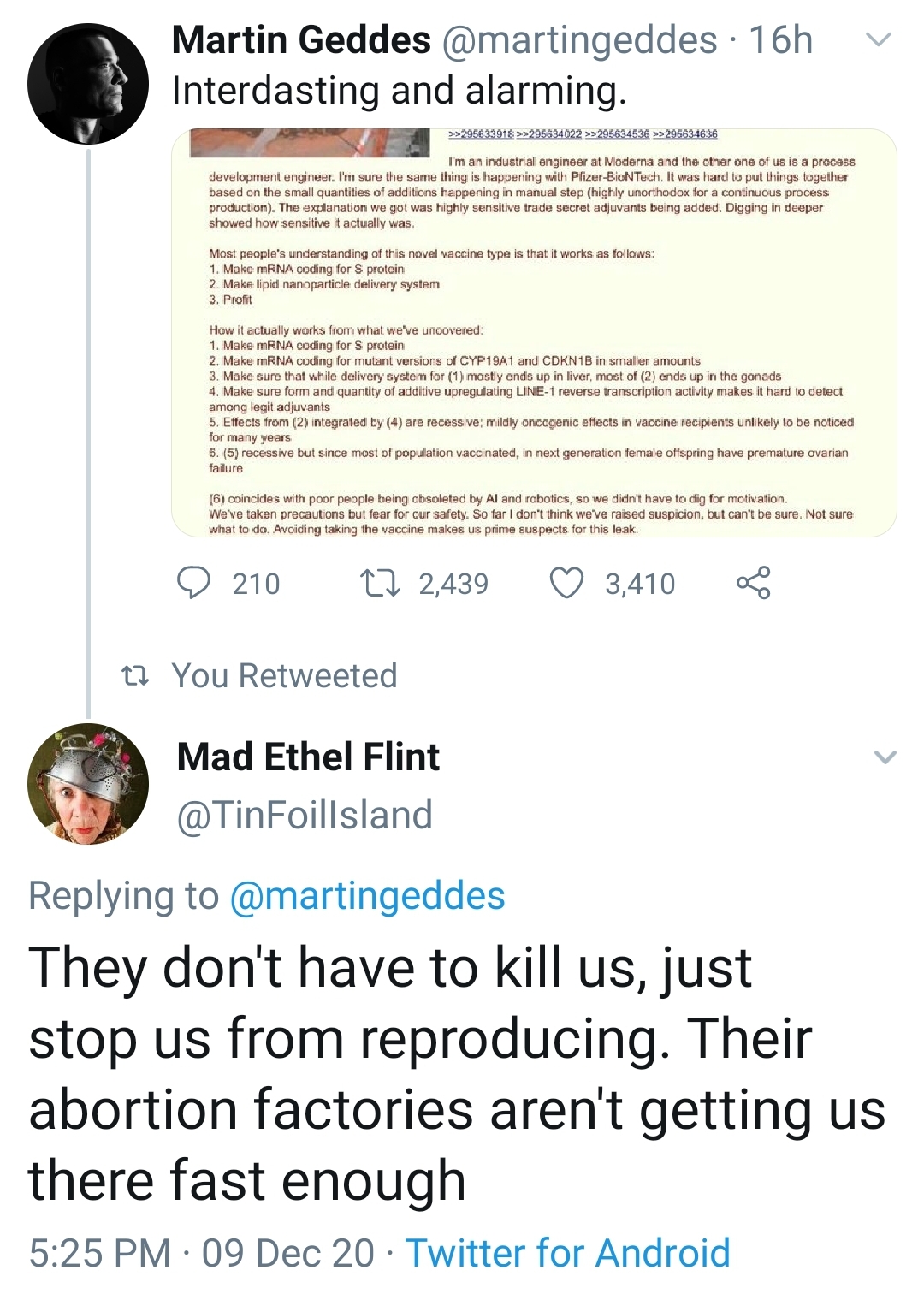Select the Mad Ethel Flint display name

308,757
